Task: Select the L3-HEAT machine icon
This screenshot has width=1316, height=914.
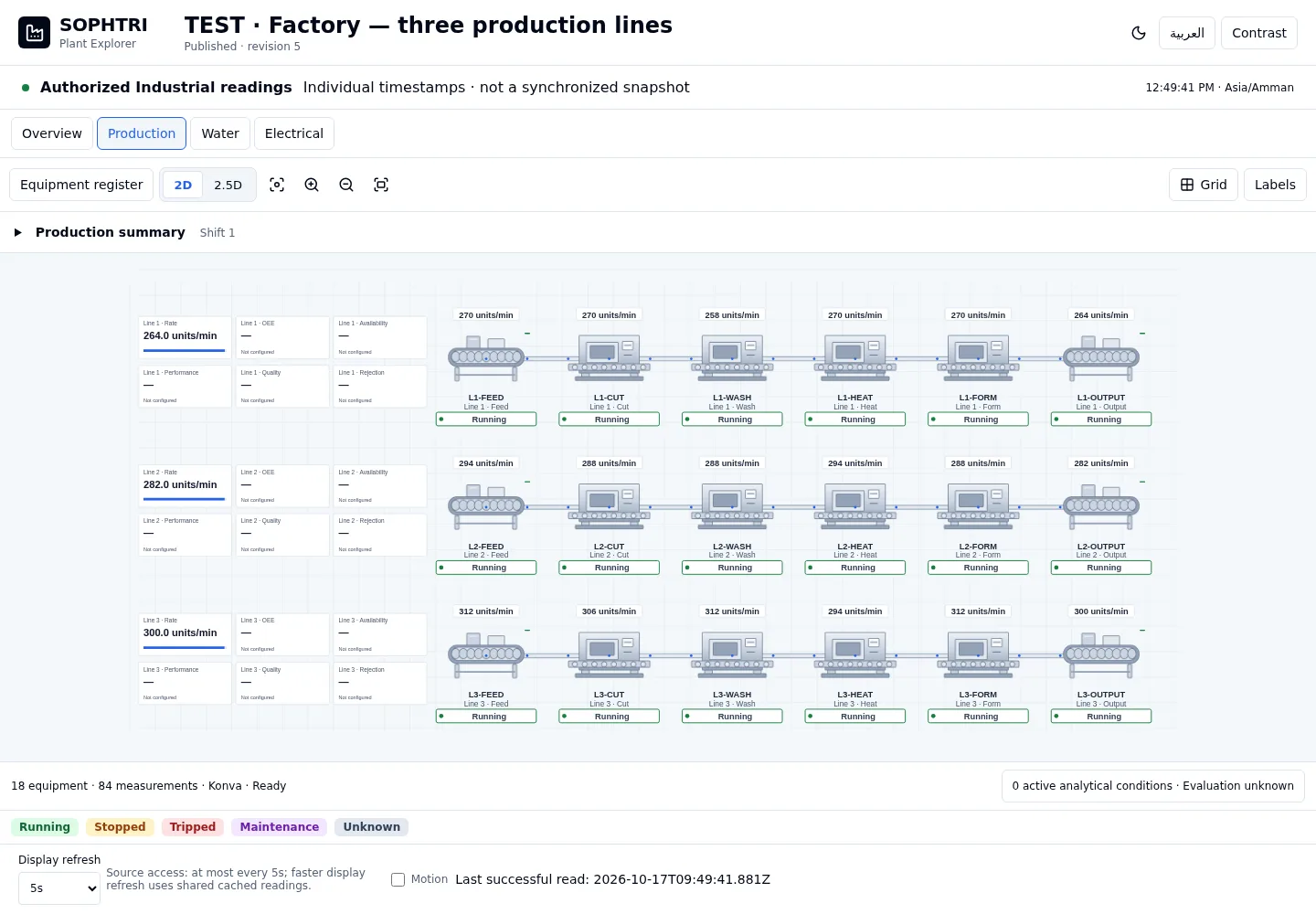Action: click(855, 655)
